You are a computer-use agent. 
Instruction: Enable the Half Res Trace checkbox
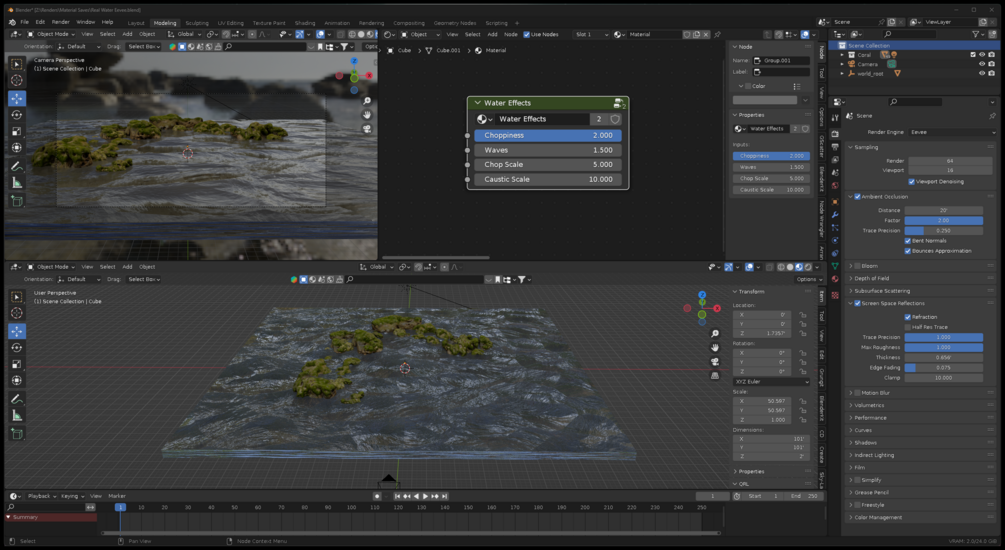[x=907, y=327]
